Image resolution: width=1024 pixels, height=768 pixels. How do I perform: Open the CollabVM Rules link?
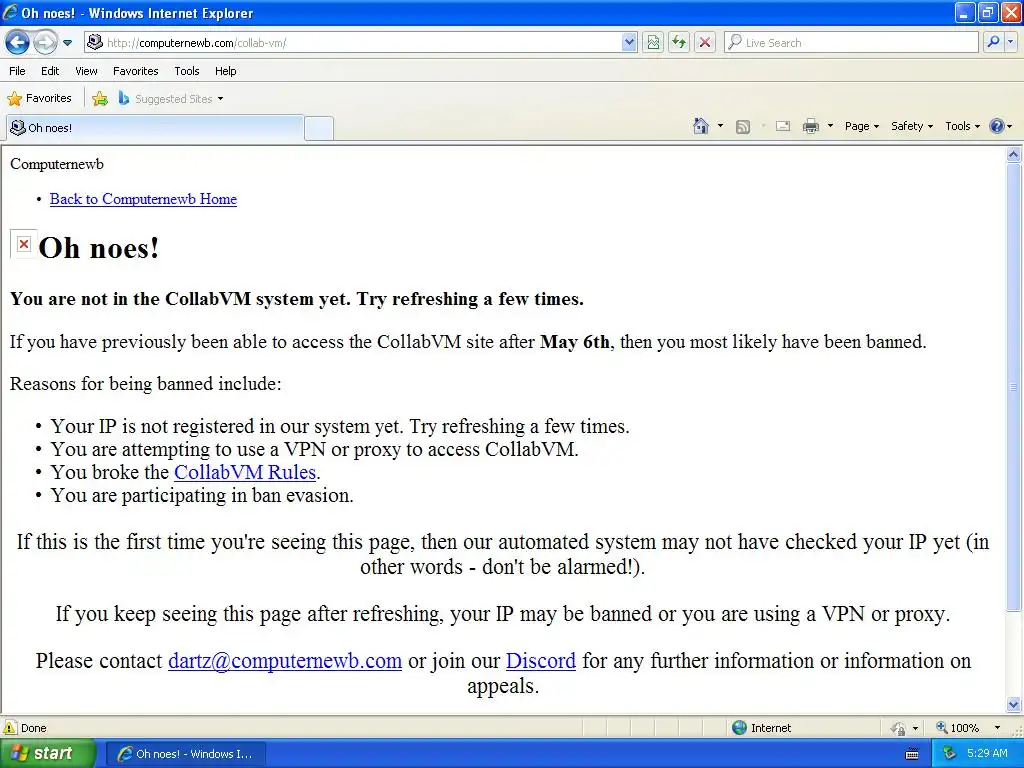245,472
